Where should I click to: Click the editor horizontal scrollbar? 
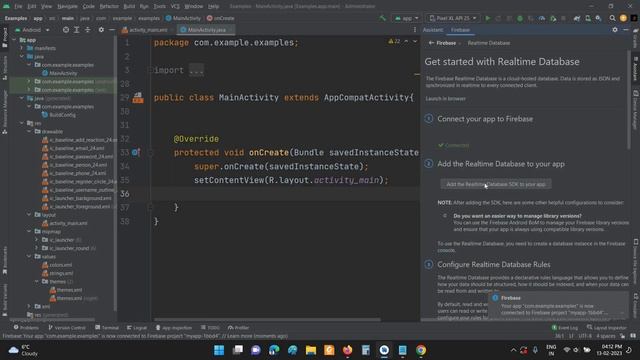click(x=267, y=320)
